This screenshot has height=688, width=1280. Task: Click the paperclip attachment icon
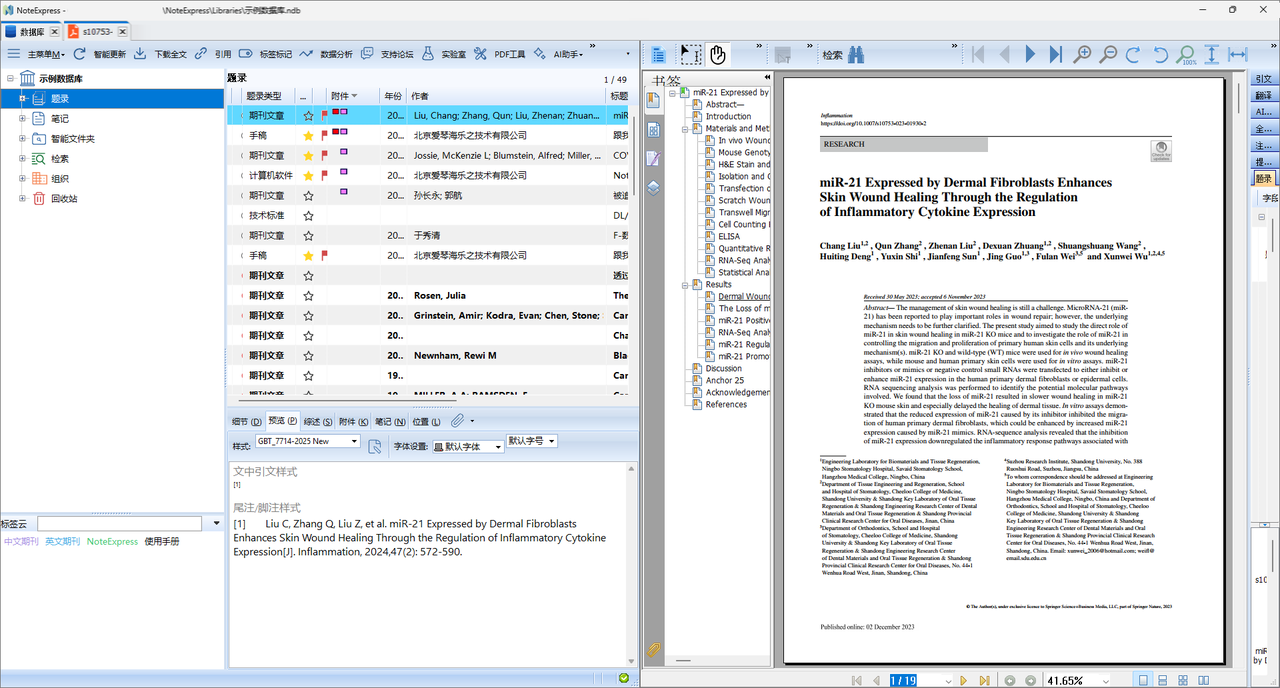click(457, 421)
